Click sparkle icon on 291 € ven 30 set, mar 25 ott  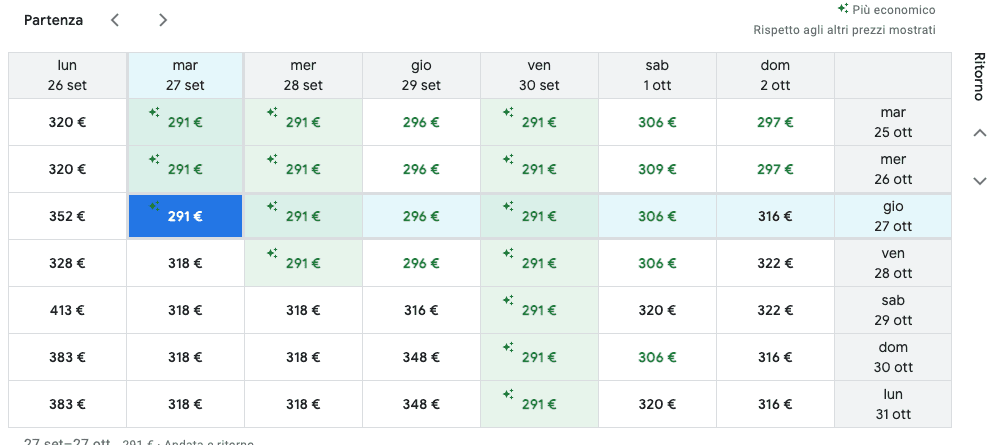click(508, 112)
